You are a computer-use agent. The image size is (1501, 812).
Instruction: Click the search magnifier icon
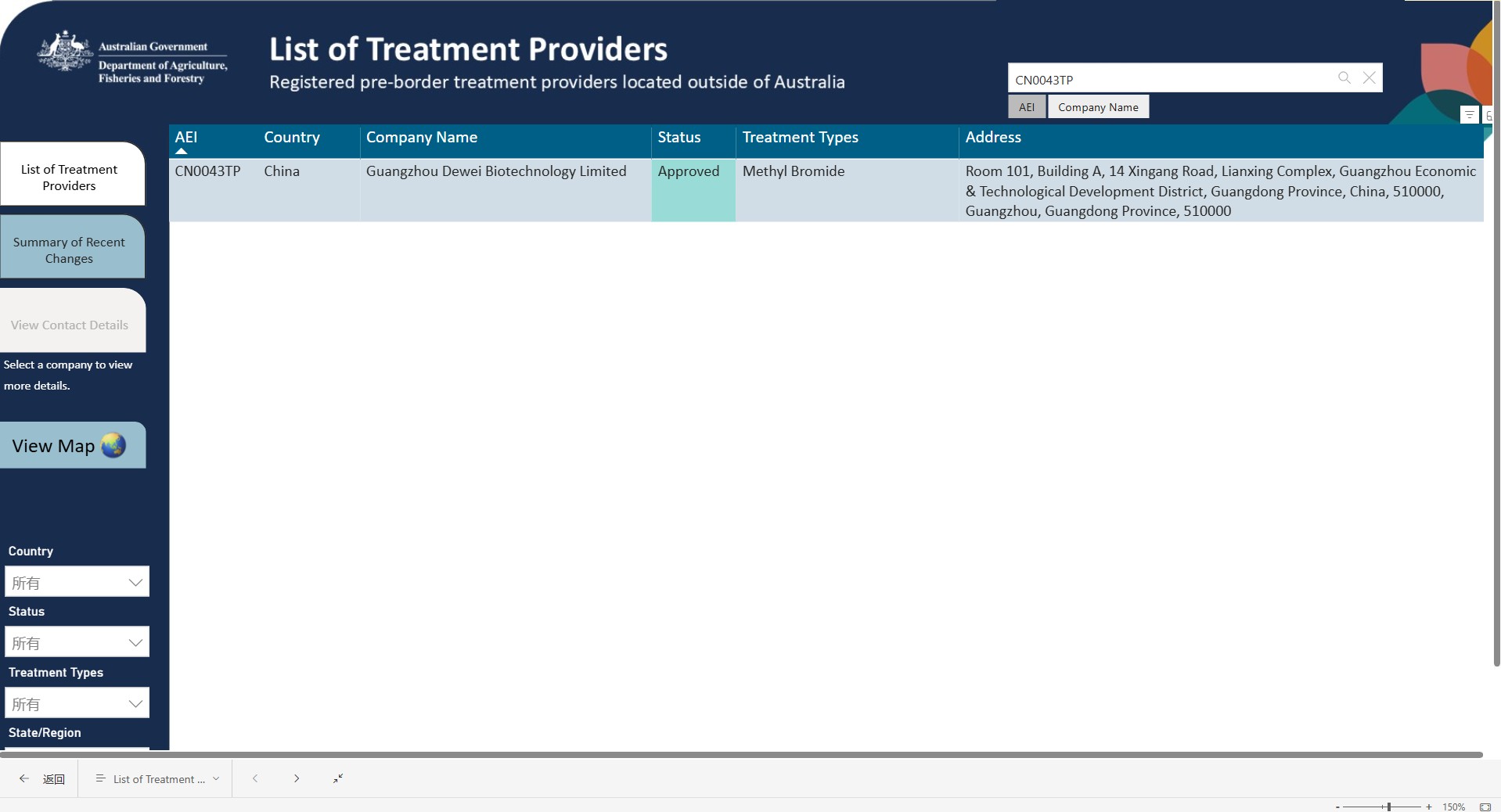click(1344, 77)
